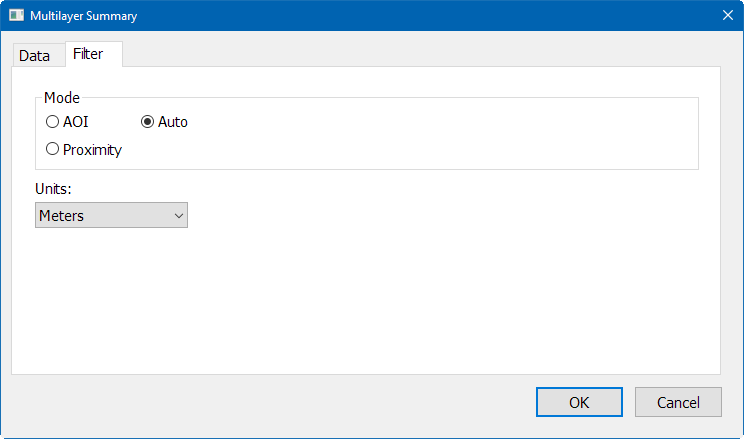Click the Proximity text label
The image size is (744, 439).
[x=93, y=150]
